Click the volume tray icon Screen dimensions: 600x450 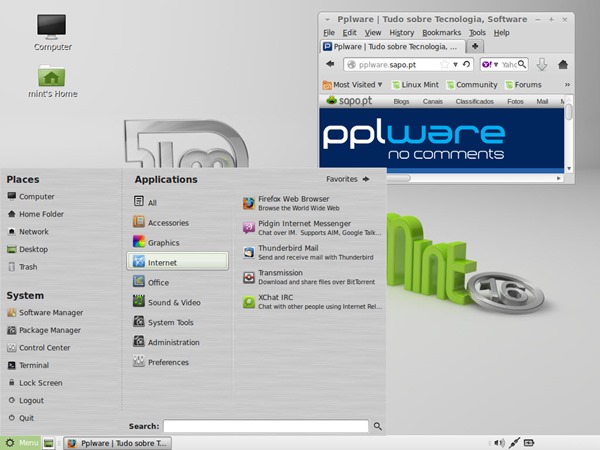[499, 443]
